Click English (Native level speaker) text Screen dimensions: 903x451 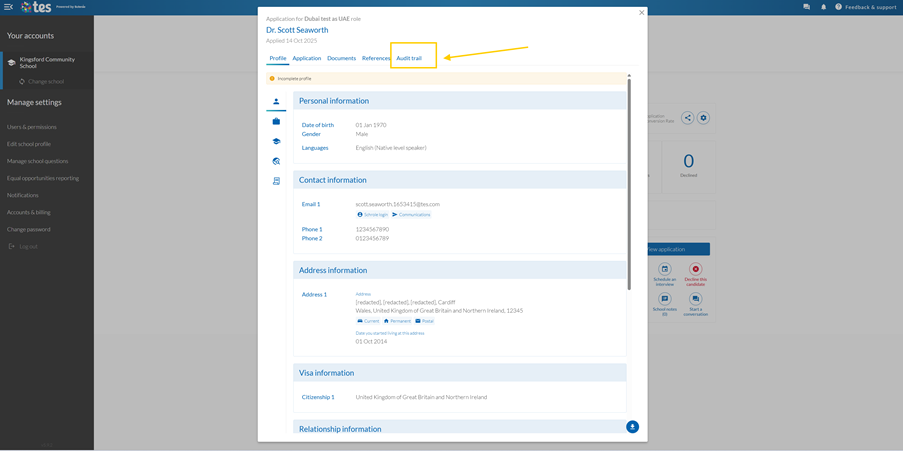(391, 148)
